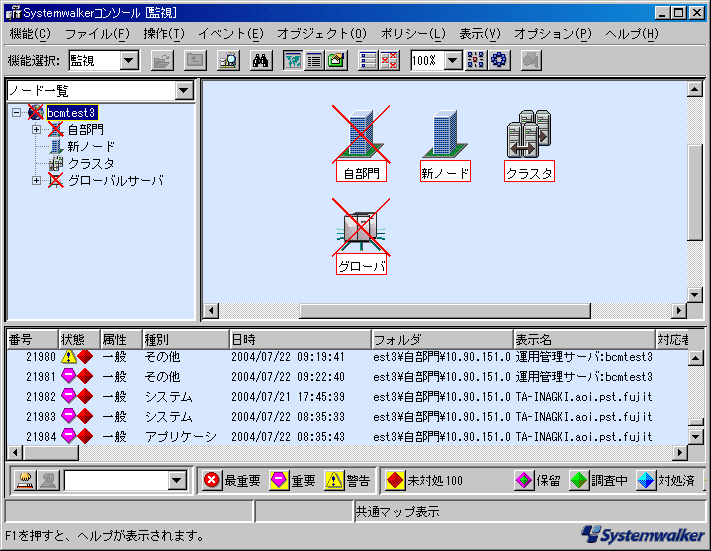This screenshot has width=711, height=551.
Task: Open the 操作(T) menu
Action: coord(164,34)
